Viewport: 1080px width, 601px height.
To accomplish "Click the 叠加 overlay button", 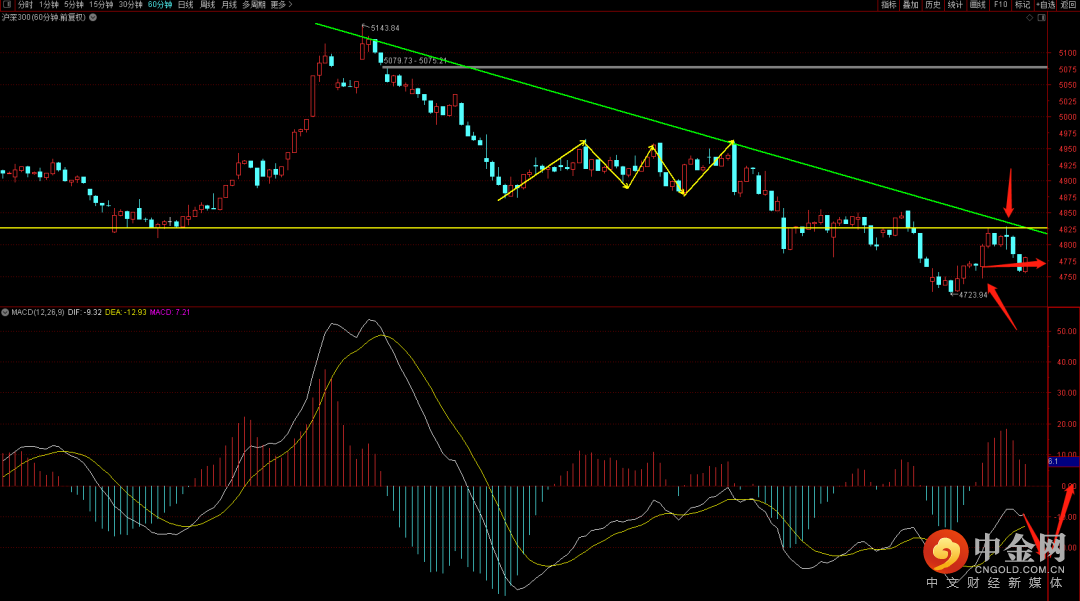I will pyautogui.click(x=911, y=5).
